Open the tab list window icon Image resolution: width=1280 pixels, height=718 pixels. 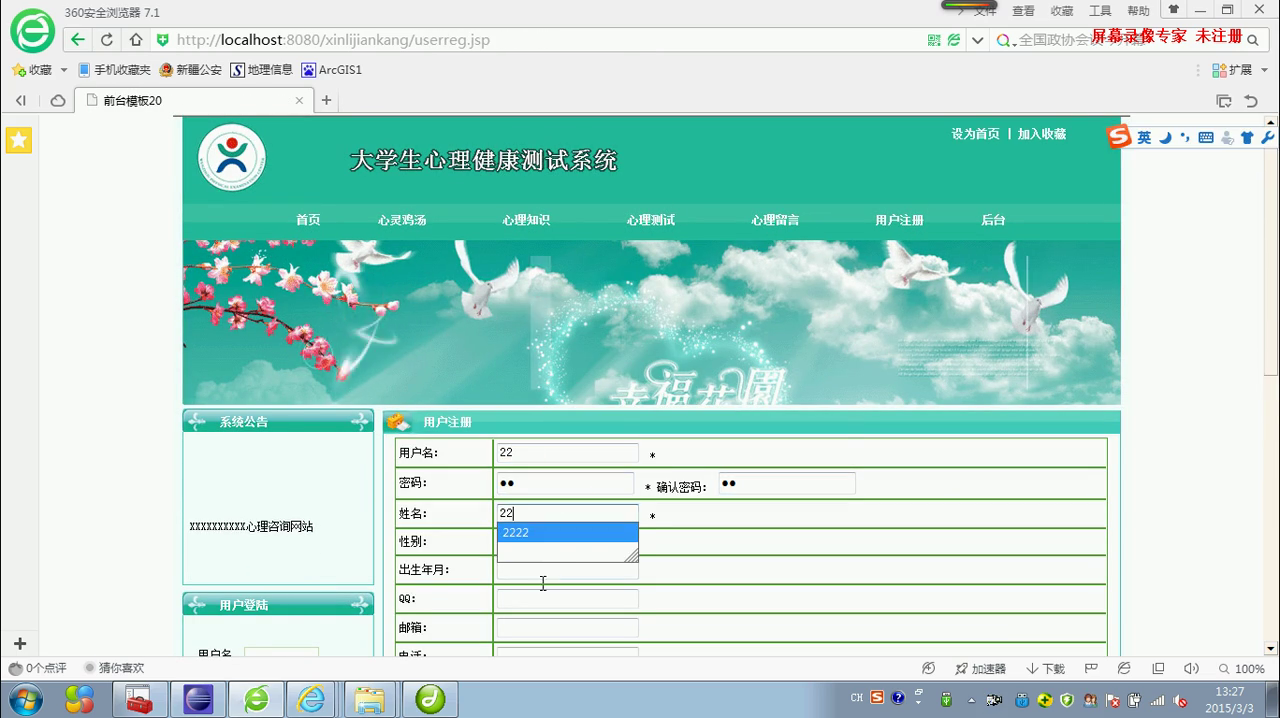pos(1223,101)
